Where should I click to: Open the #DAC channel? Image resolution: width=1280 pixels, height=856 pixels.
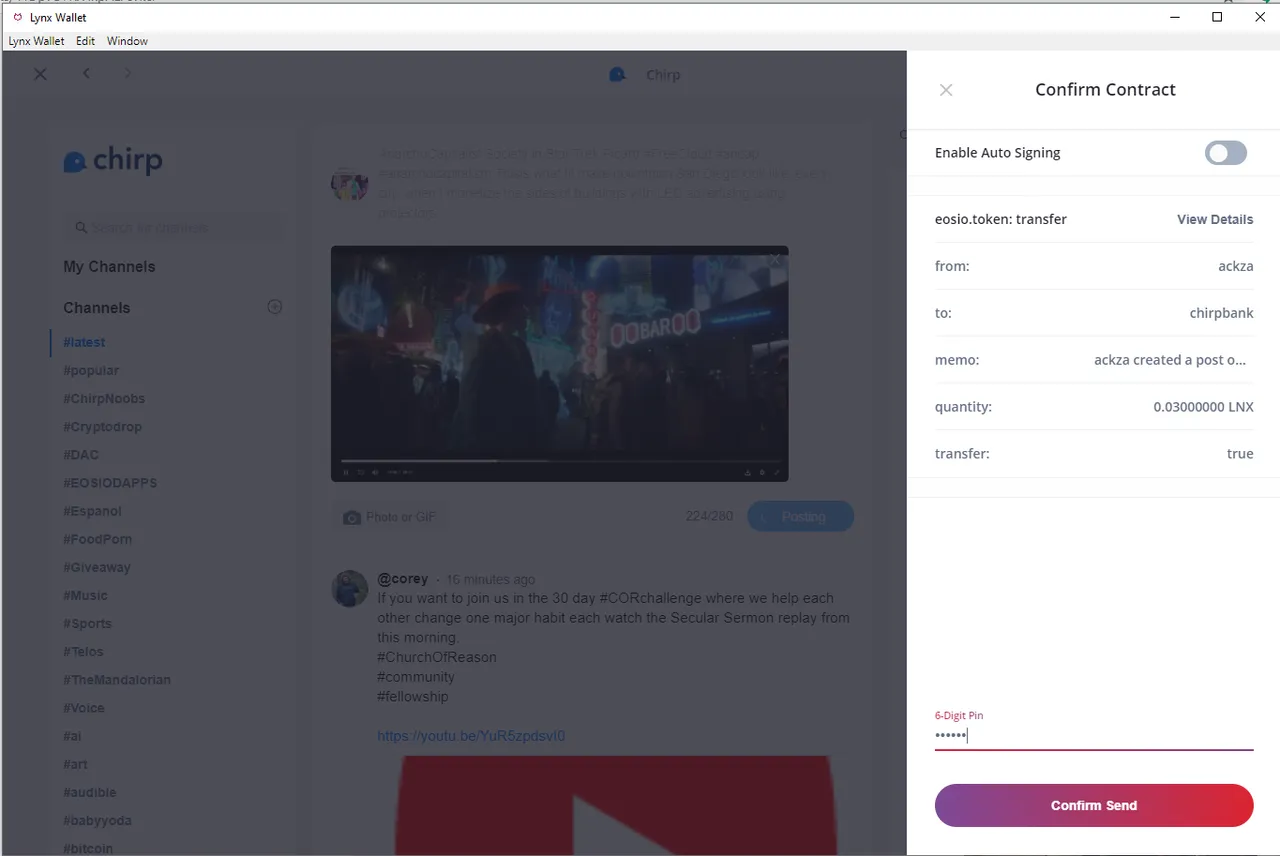tap(81, 454)
